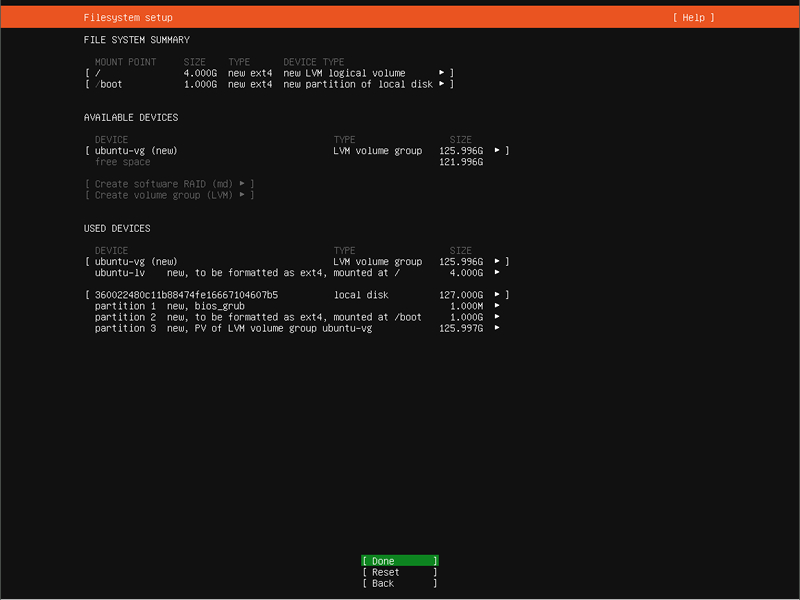This screenshot has height=600, width=800.
Task: Expand the root (/) mount point entry
Action: point(441,73)
